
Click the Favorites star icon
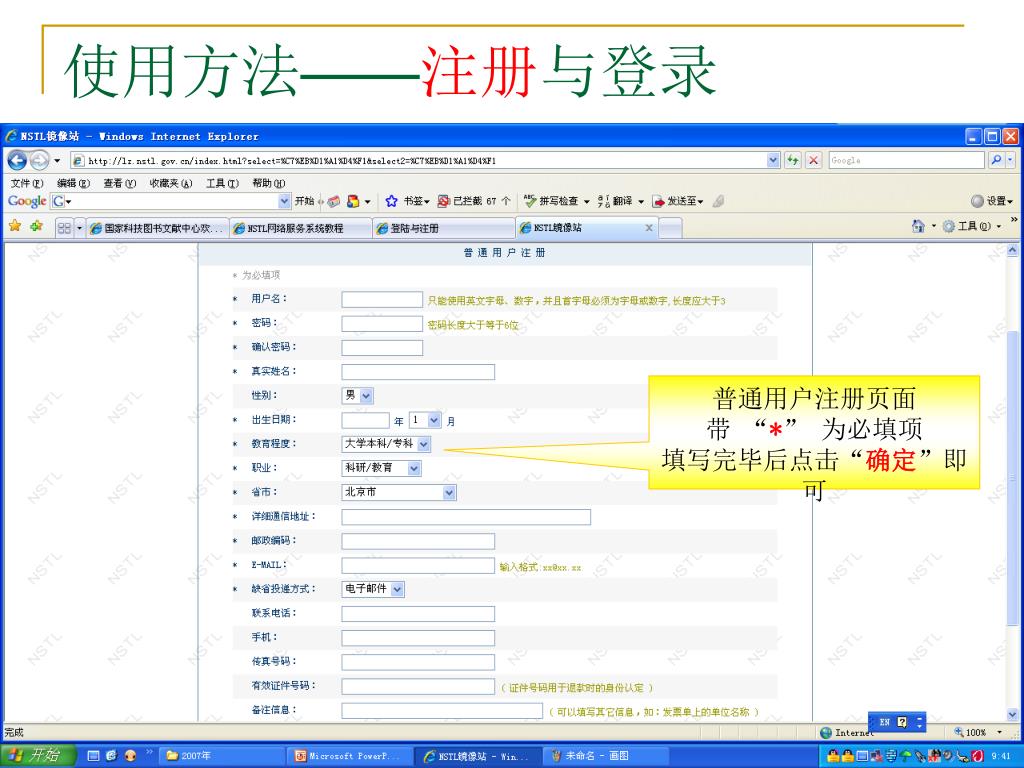click(x=14, y=226)
